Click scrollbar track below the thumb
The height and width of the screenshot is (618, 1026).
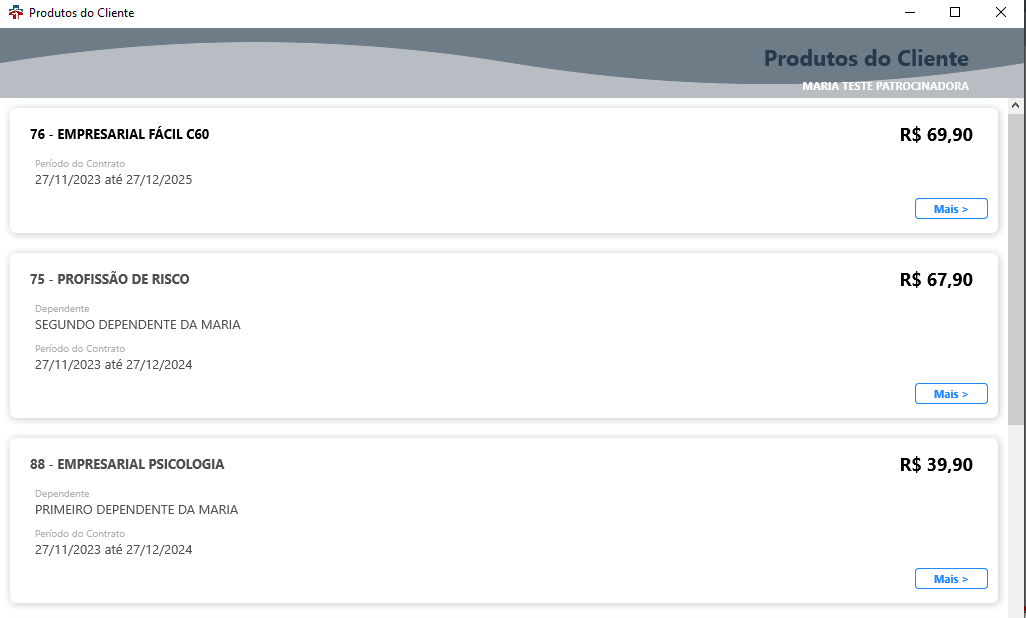1016,520
